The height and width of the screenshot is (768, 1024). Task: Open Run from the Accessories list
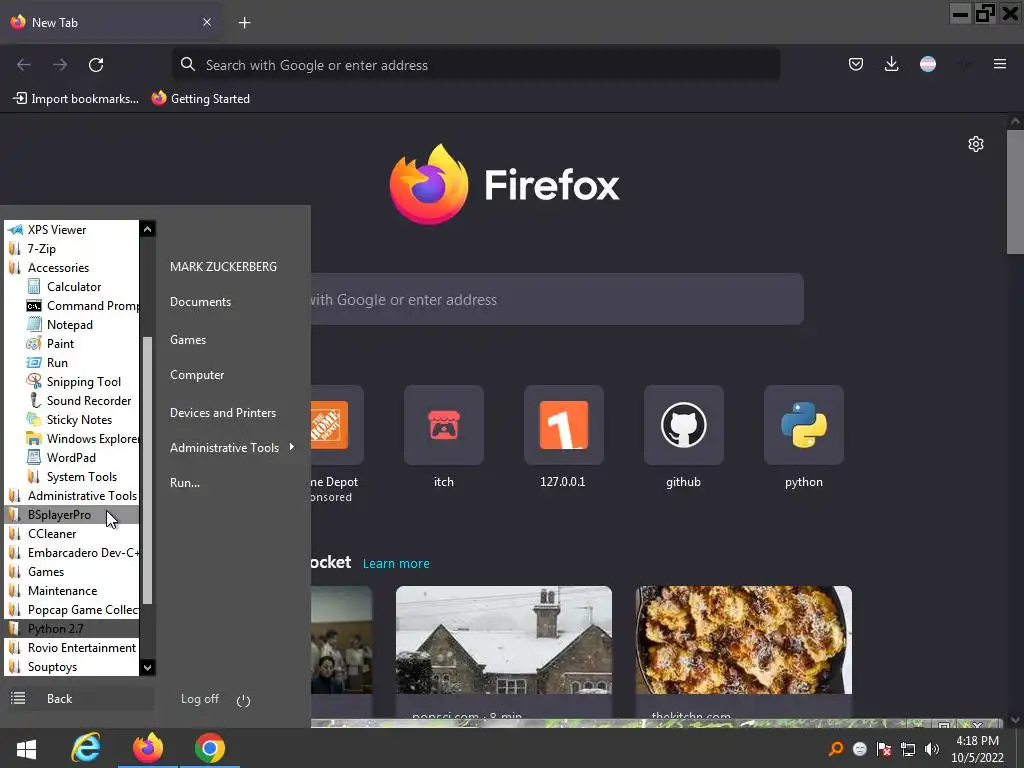coord(57,362)
